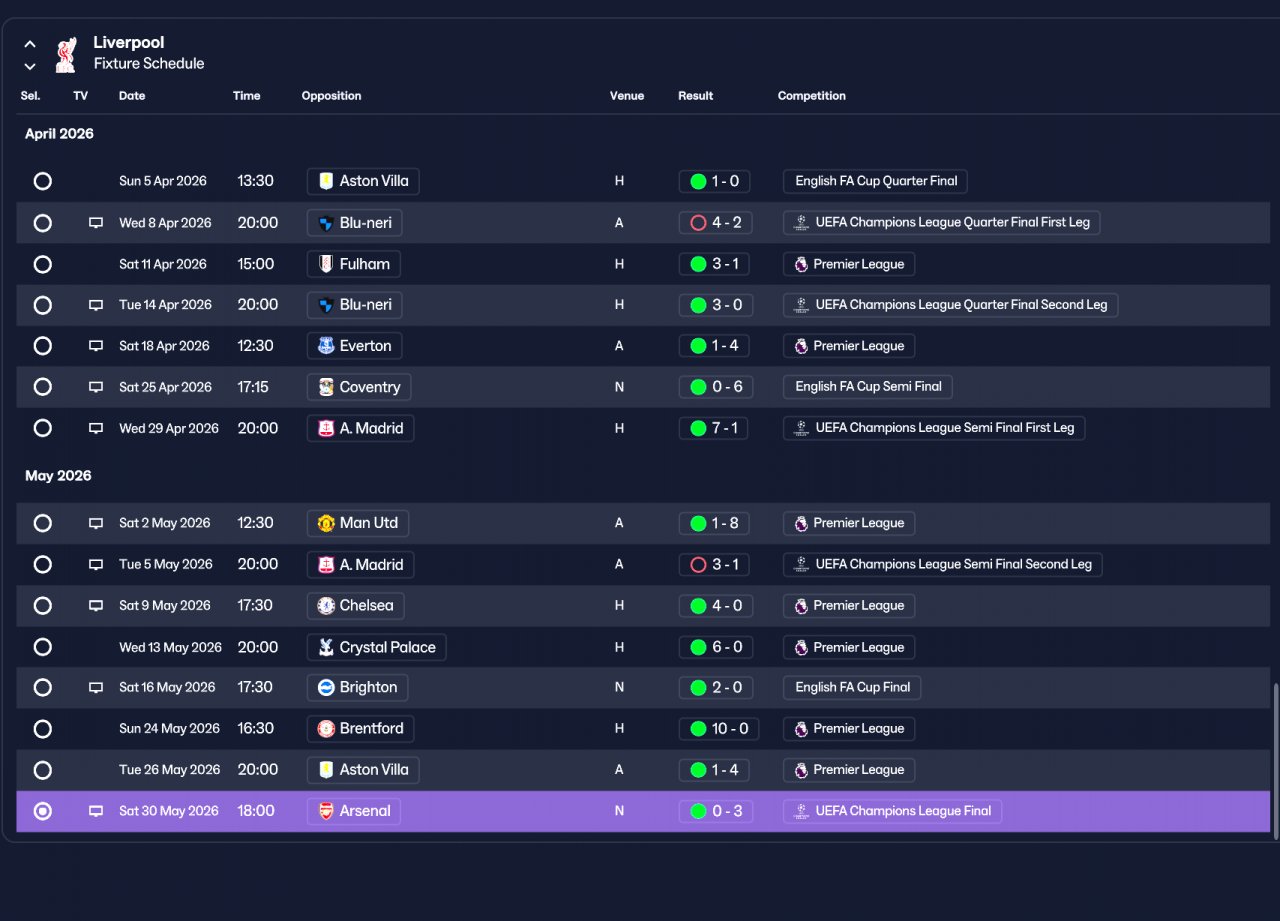Click the vertical scrollbar thumb
This screenshot has width=1280, height=921.
(x=1275, y=758)
